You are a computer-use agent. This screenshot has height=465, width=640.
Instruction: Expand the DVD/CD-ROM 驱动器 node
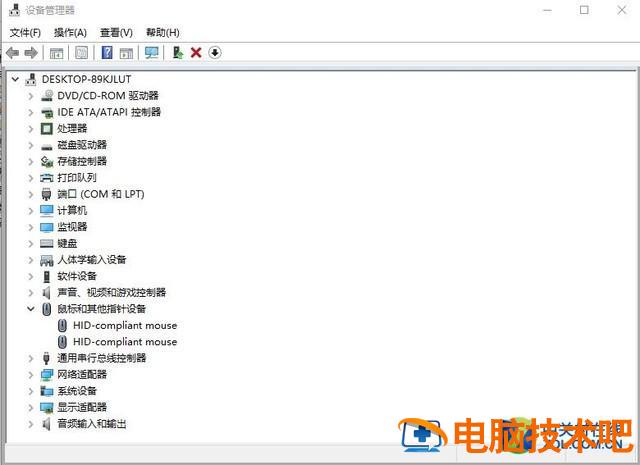coord(31,96)
